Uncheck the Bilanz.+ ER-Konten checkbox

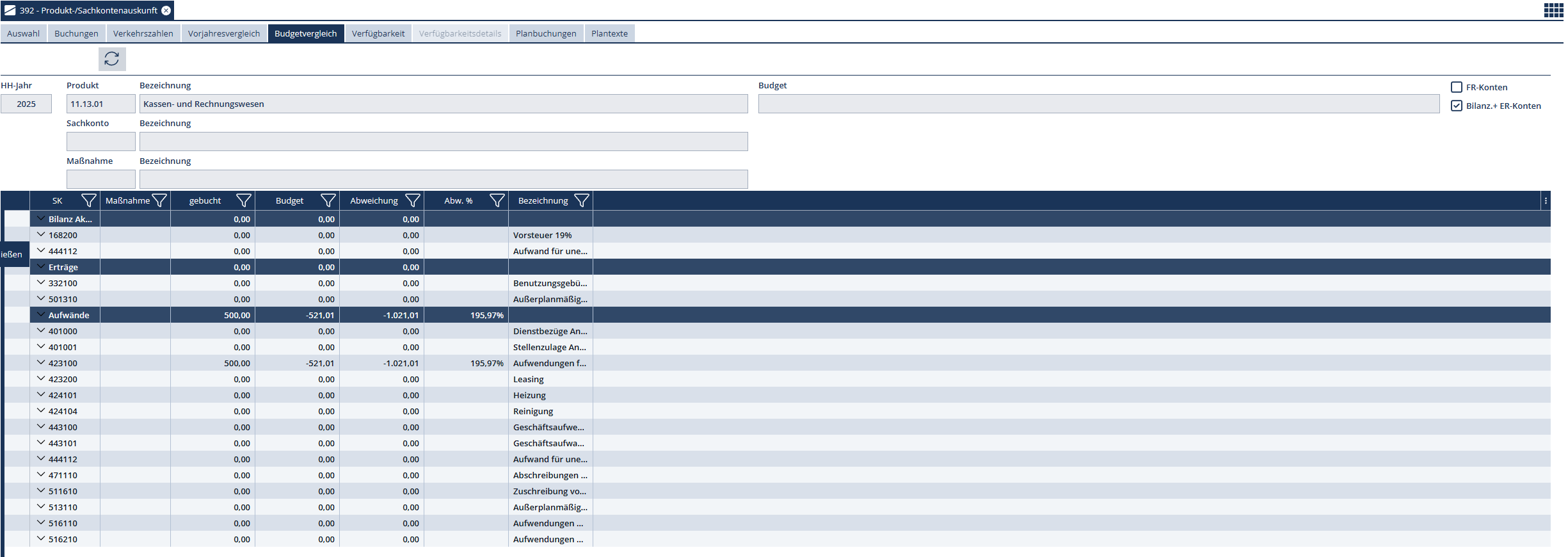[x=1457, y=106]
